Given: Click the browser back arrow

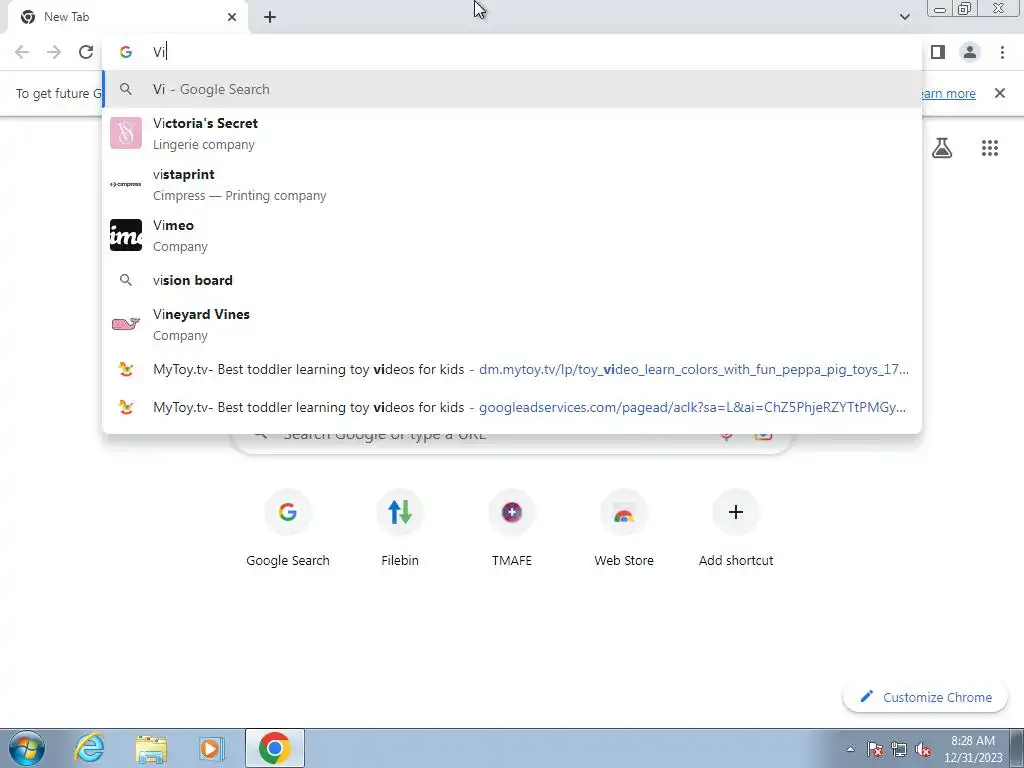Looking at the screenshot, I should point(22,52).
